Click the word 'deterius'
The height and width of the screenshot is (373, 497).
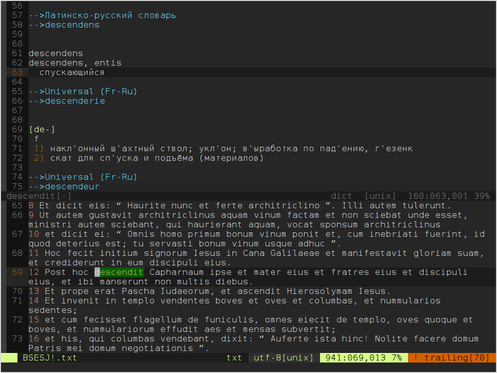78,244
